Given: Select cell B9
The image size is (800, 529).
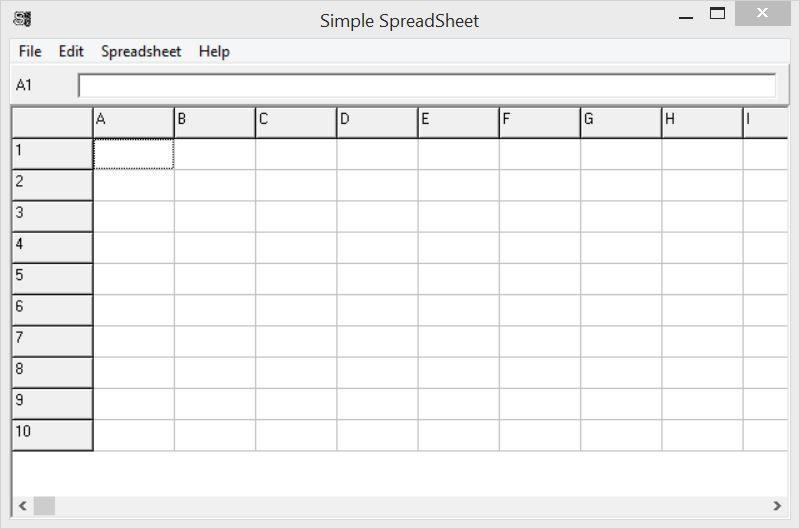Looking at the screenshot, I should coord(215,404).
